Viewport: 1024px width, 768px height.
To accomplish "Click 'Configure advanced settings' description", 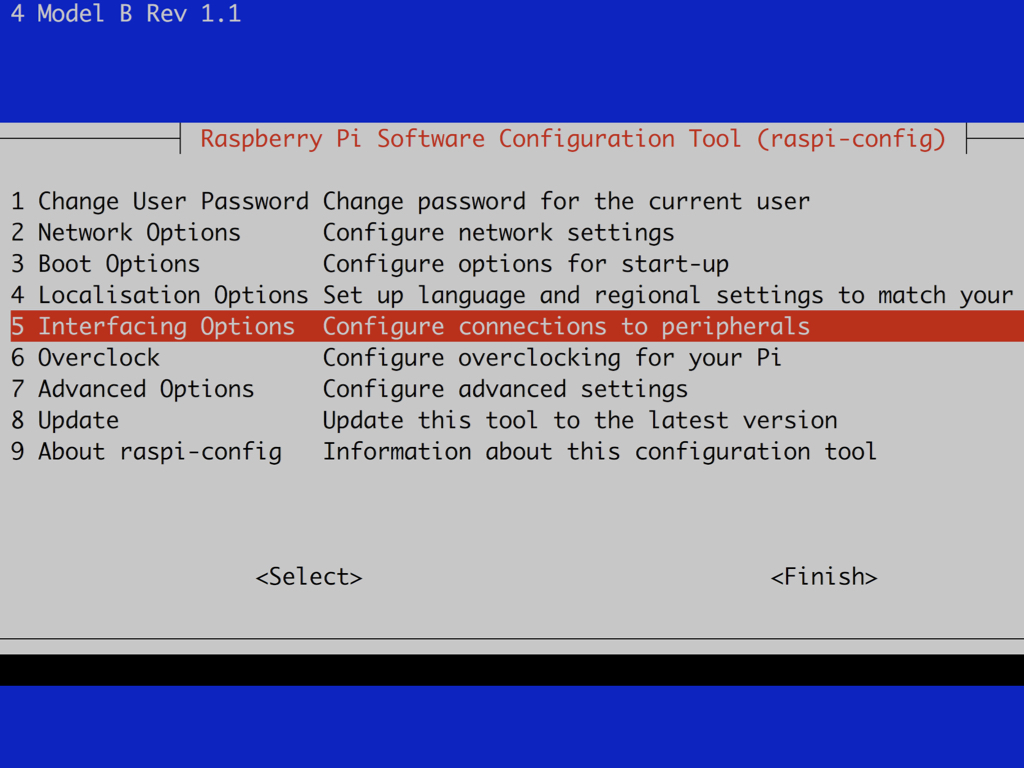I will point(506,389).
